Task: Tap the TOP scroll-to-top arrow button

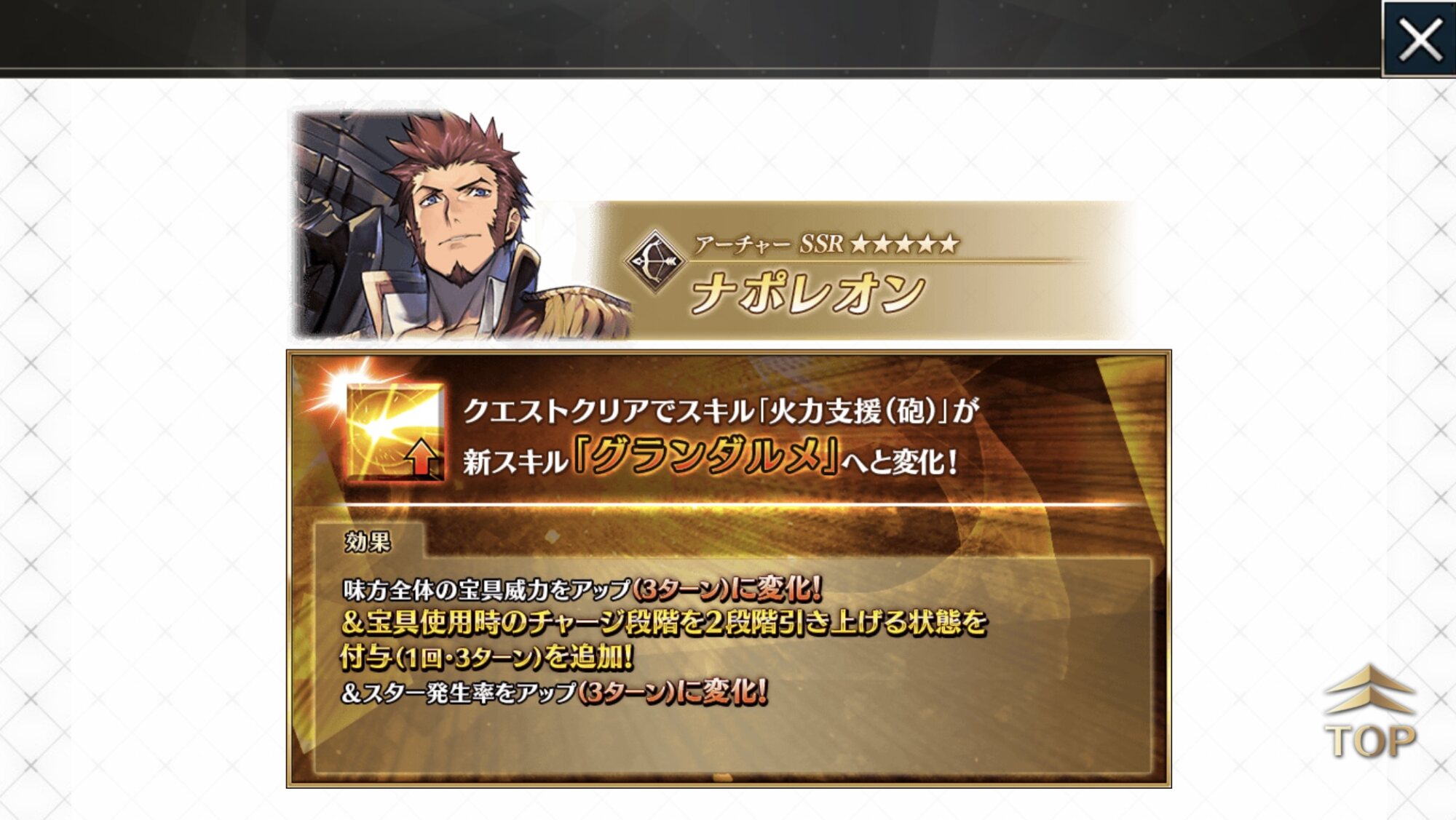Action: click(1370, 713)
